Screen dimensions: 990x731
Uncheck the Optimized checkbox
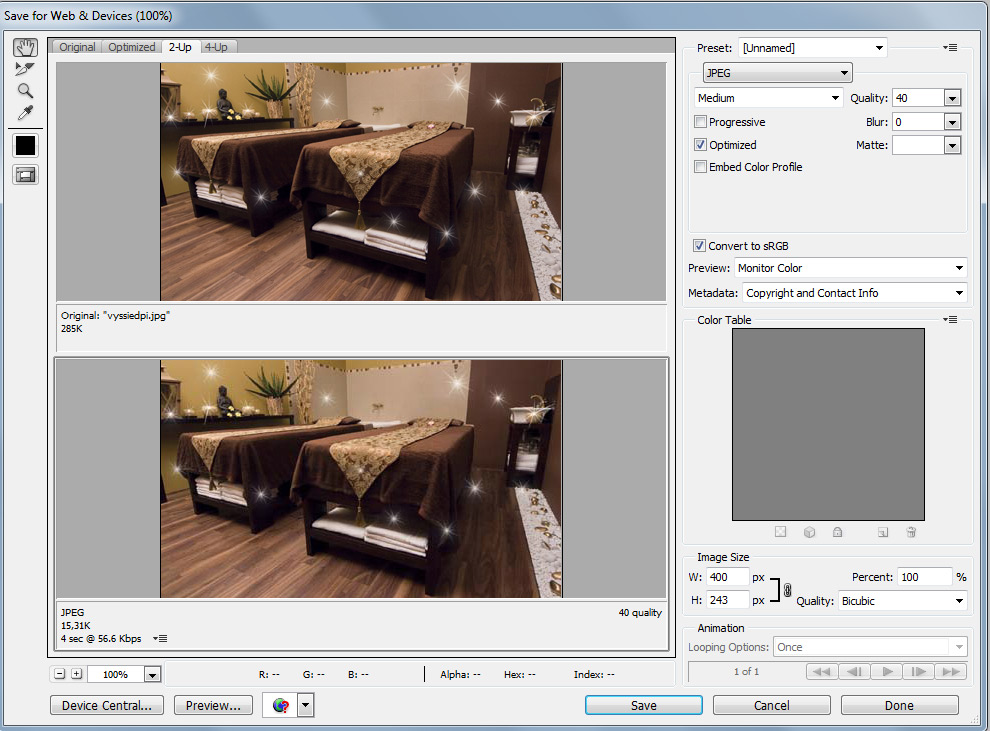click(x=700, y=145)
